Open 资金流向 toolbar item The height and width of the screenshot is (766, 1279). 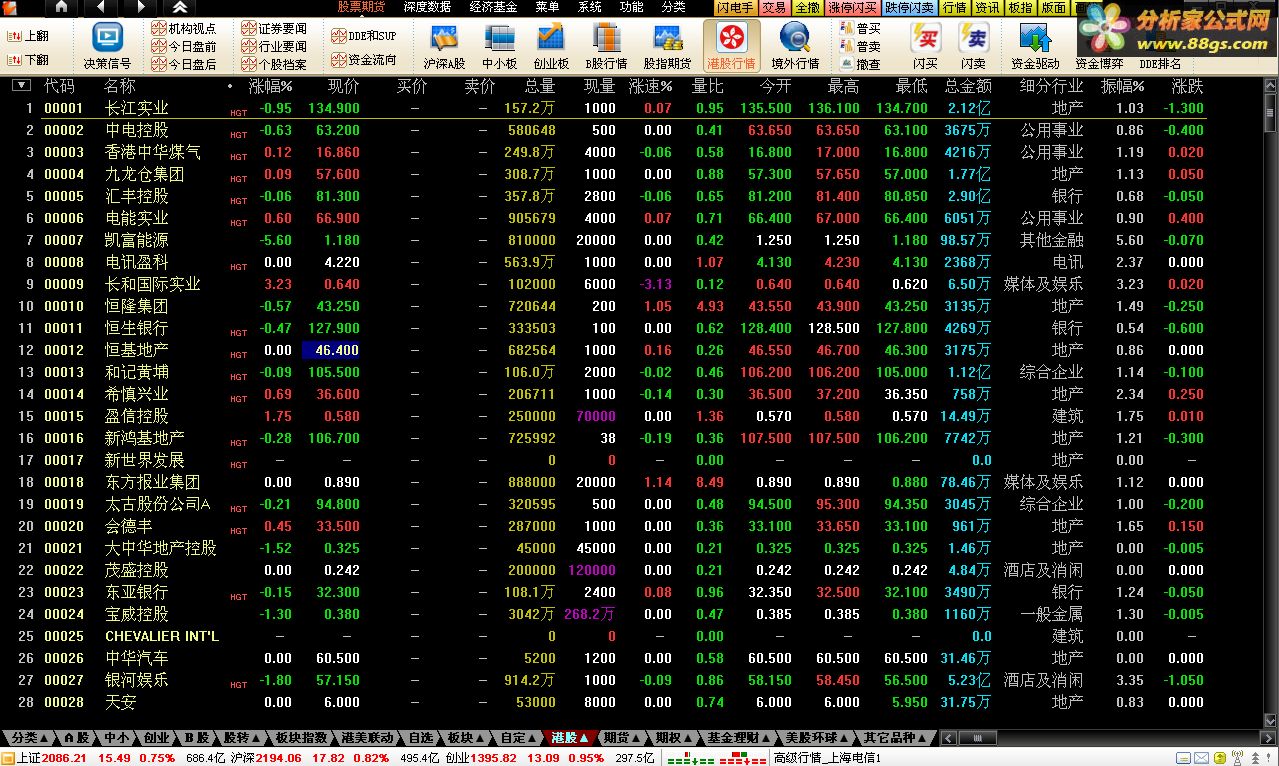point(364,60)
